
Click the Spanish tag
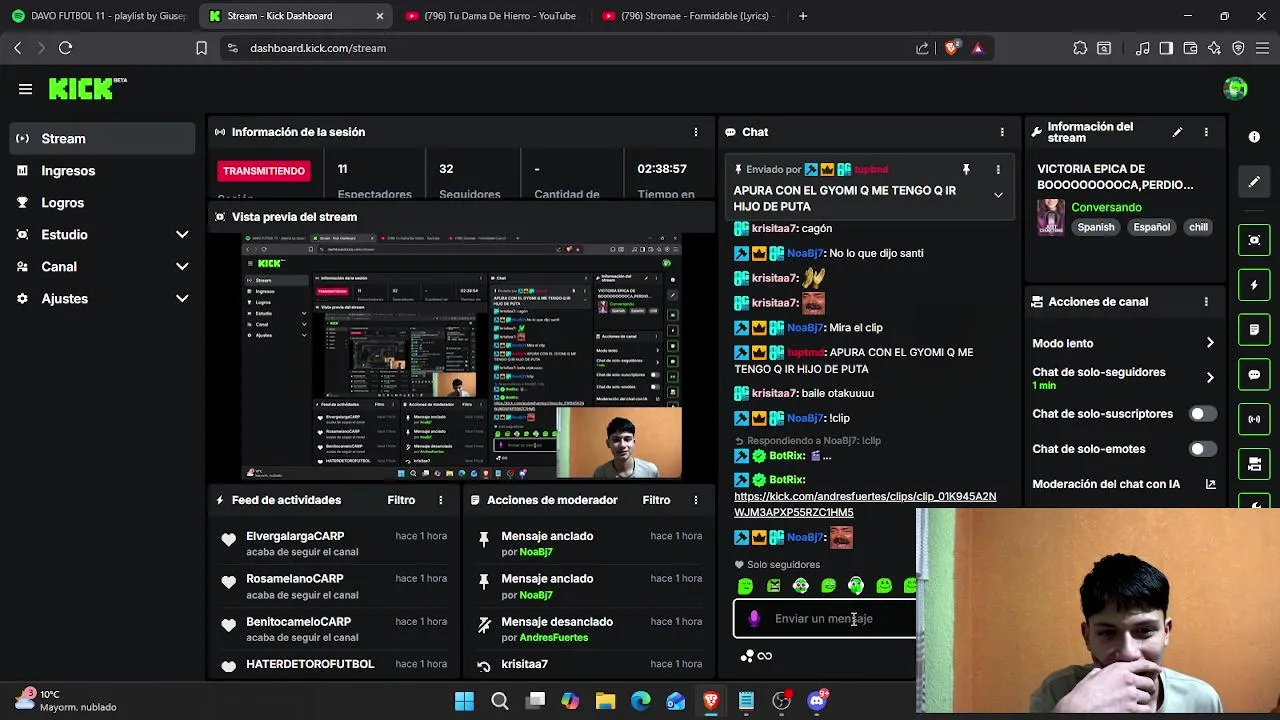[1096, 227]
